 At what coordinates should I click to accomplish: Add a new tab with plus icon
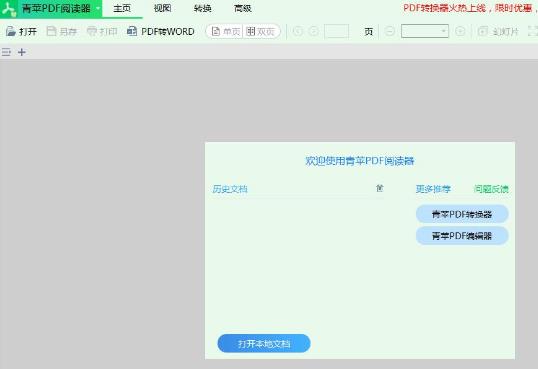tap(22, 52)
